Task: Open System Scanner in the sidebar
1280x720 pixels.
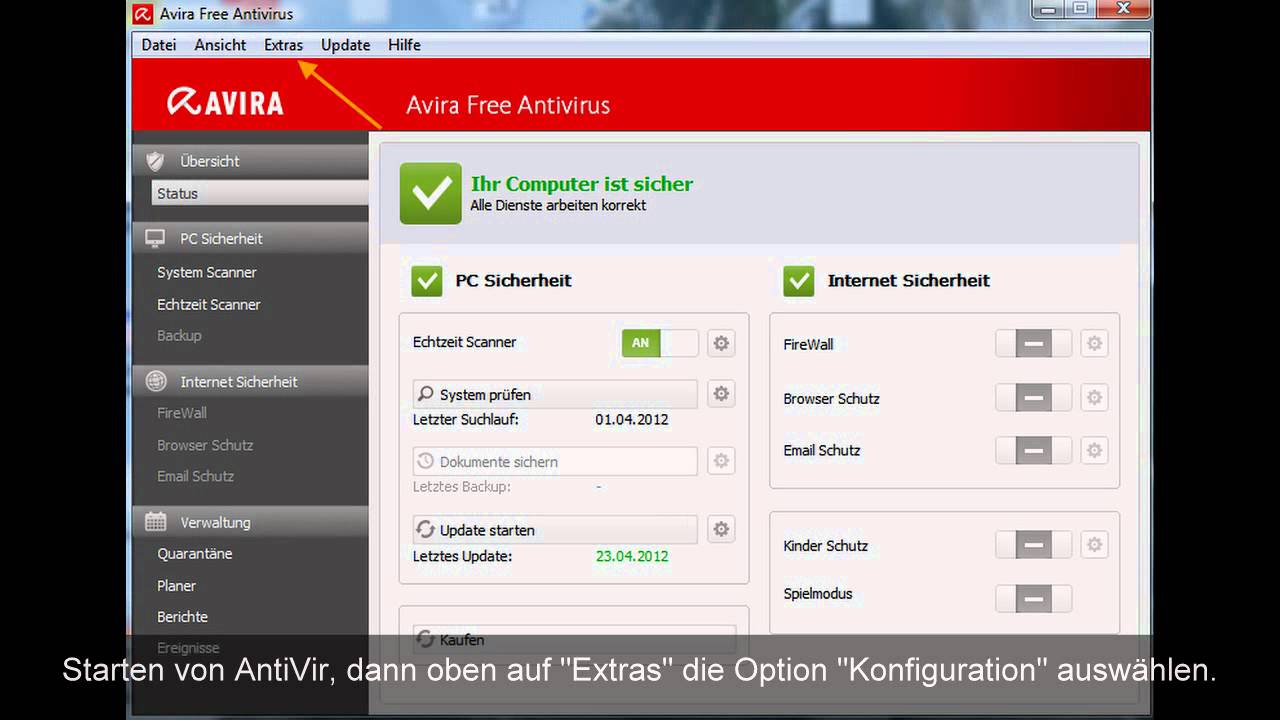Action: [207, 272]
